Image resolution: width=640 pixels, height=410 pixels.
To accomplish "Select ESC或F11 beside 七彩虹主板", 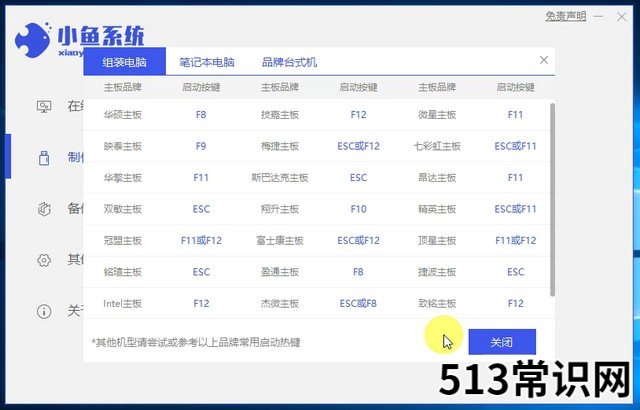I will tap(515, 146).
